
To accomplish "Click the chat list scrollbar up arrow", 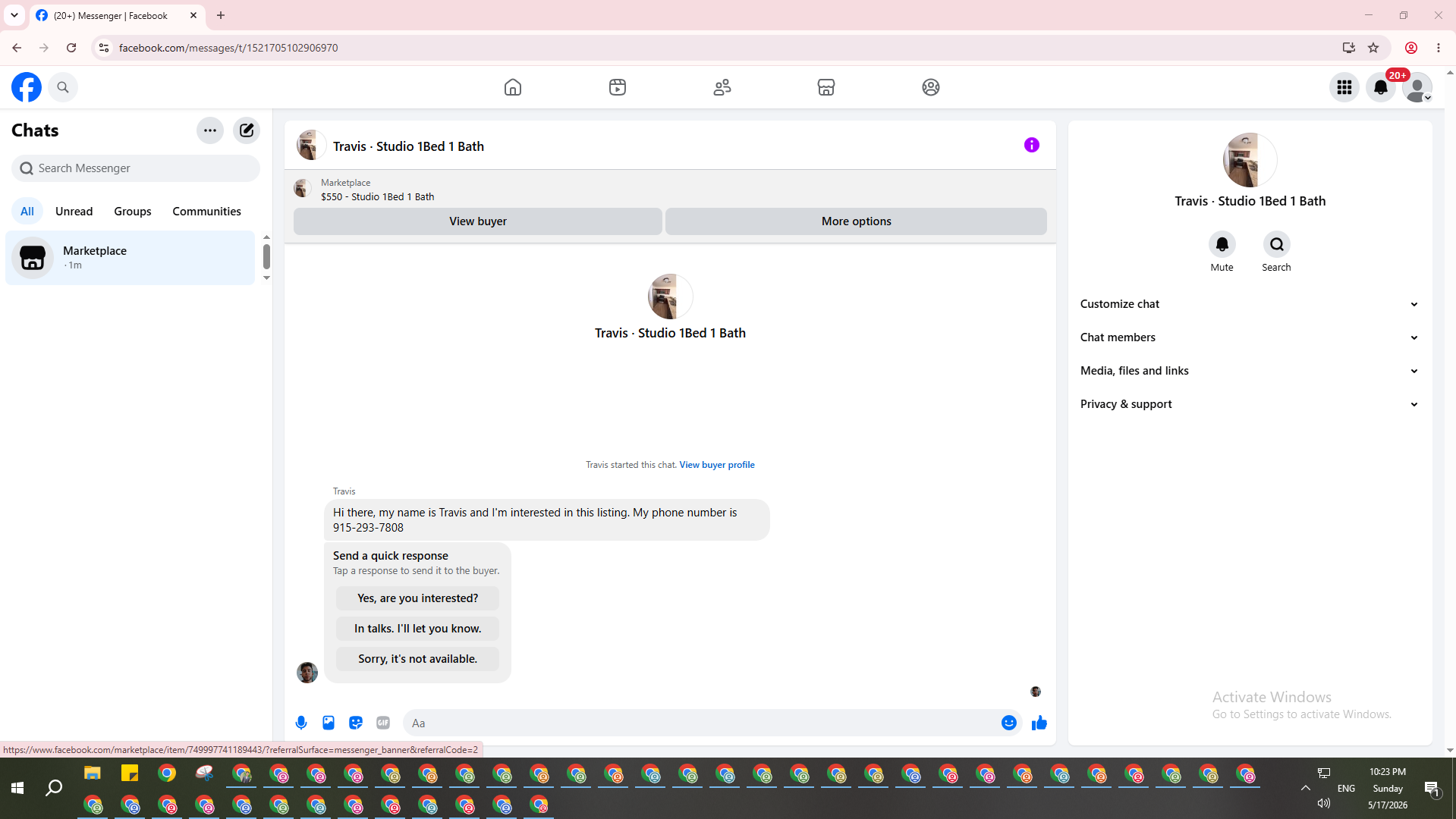I will (x=266, y=237).
